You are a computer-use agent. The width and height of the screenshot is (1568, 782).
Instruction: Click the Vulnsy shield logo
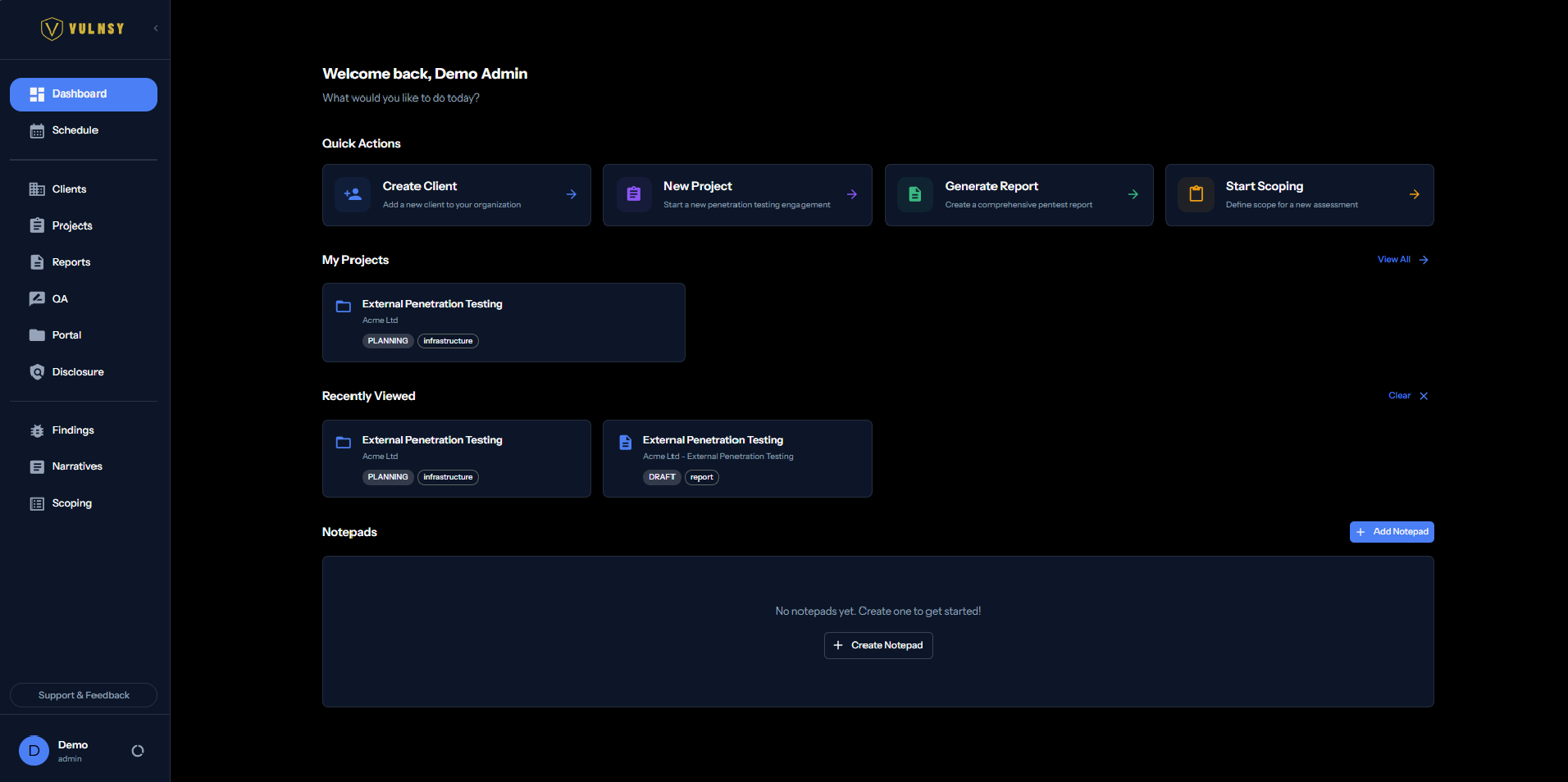click(52, 29)
